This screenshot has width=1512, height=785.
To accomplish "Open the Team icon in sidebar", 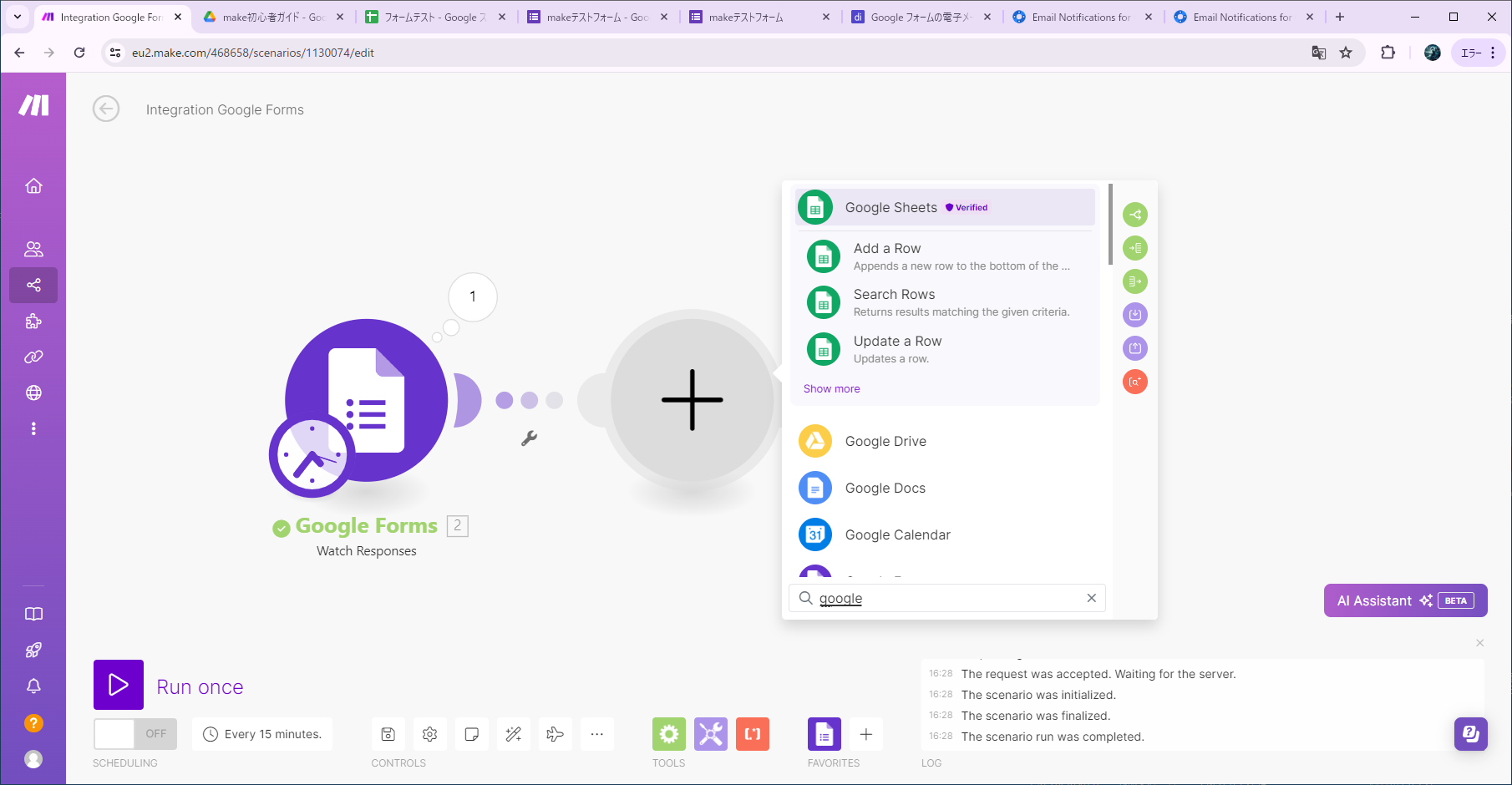I will tap(33, 249).
